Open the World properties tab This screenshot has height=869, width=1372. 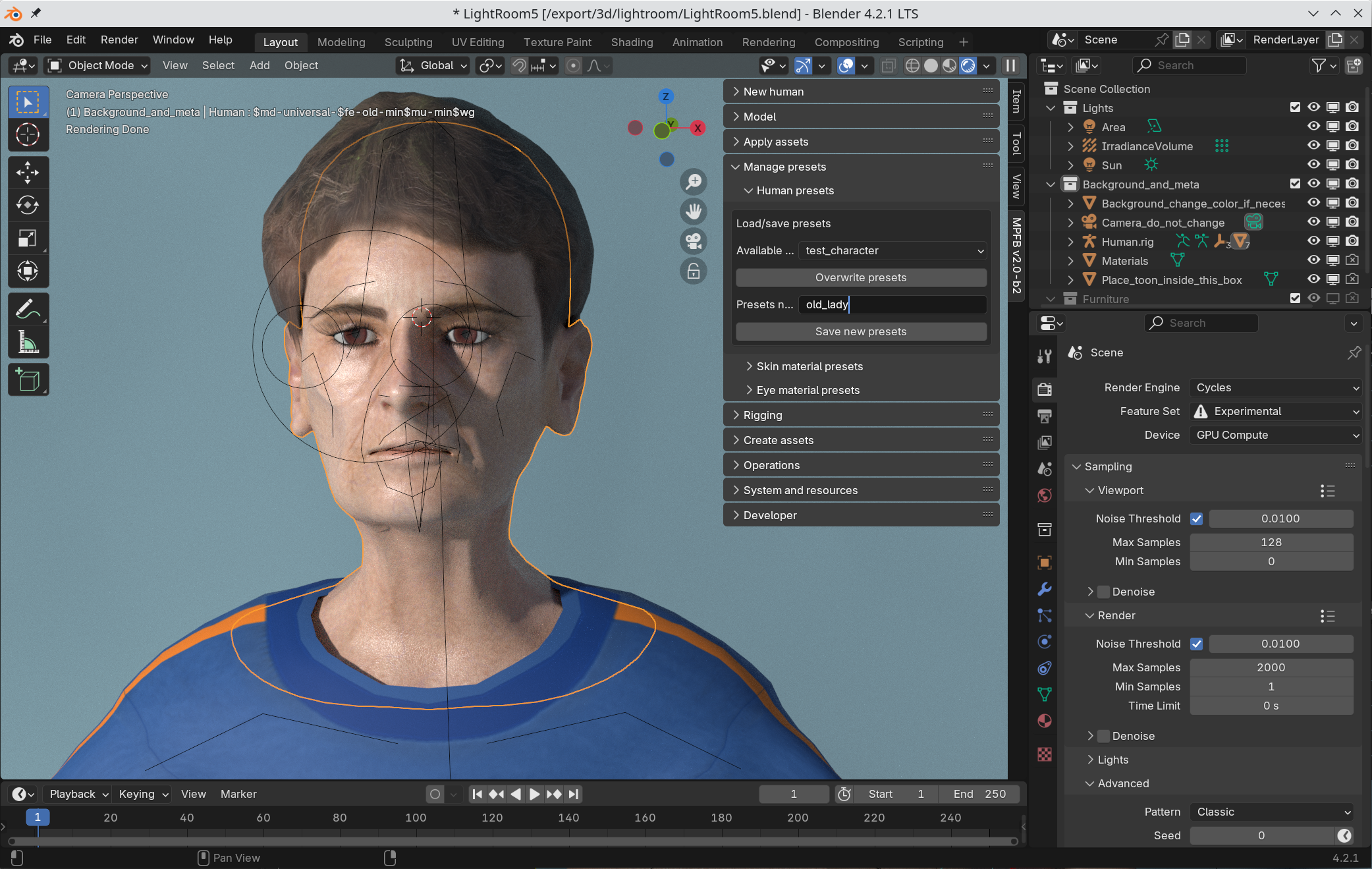coord(1045,495)
